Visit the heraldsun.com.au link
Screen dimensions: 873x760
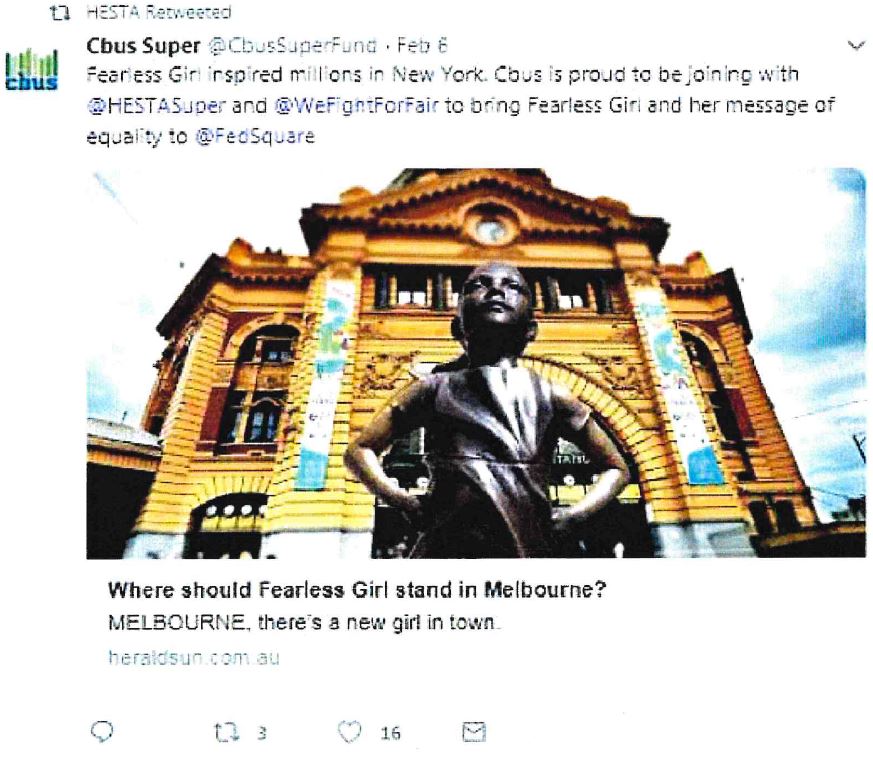[194, 658]
